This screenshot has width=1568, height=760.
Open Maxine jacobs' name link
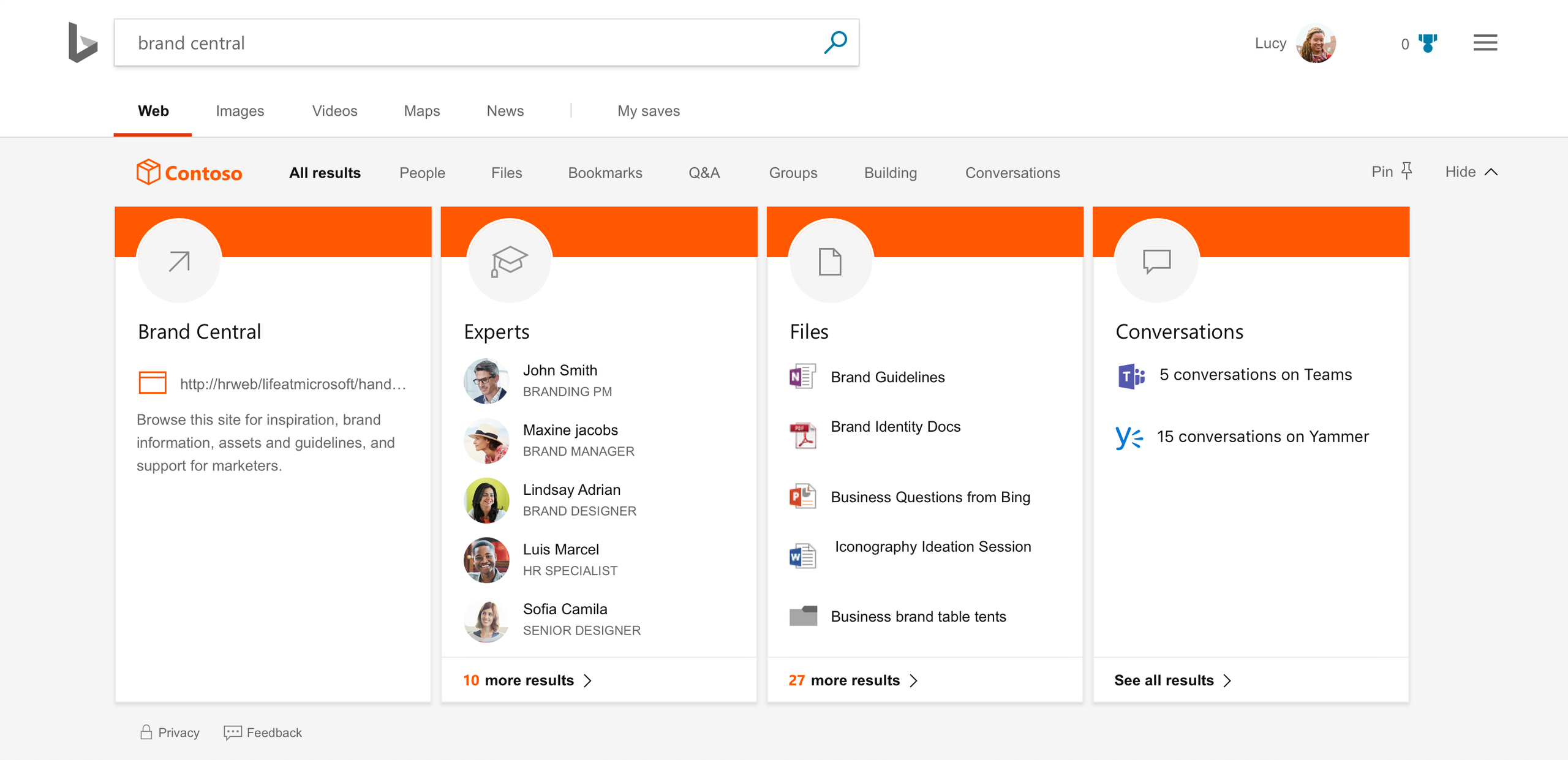(570, 430)
